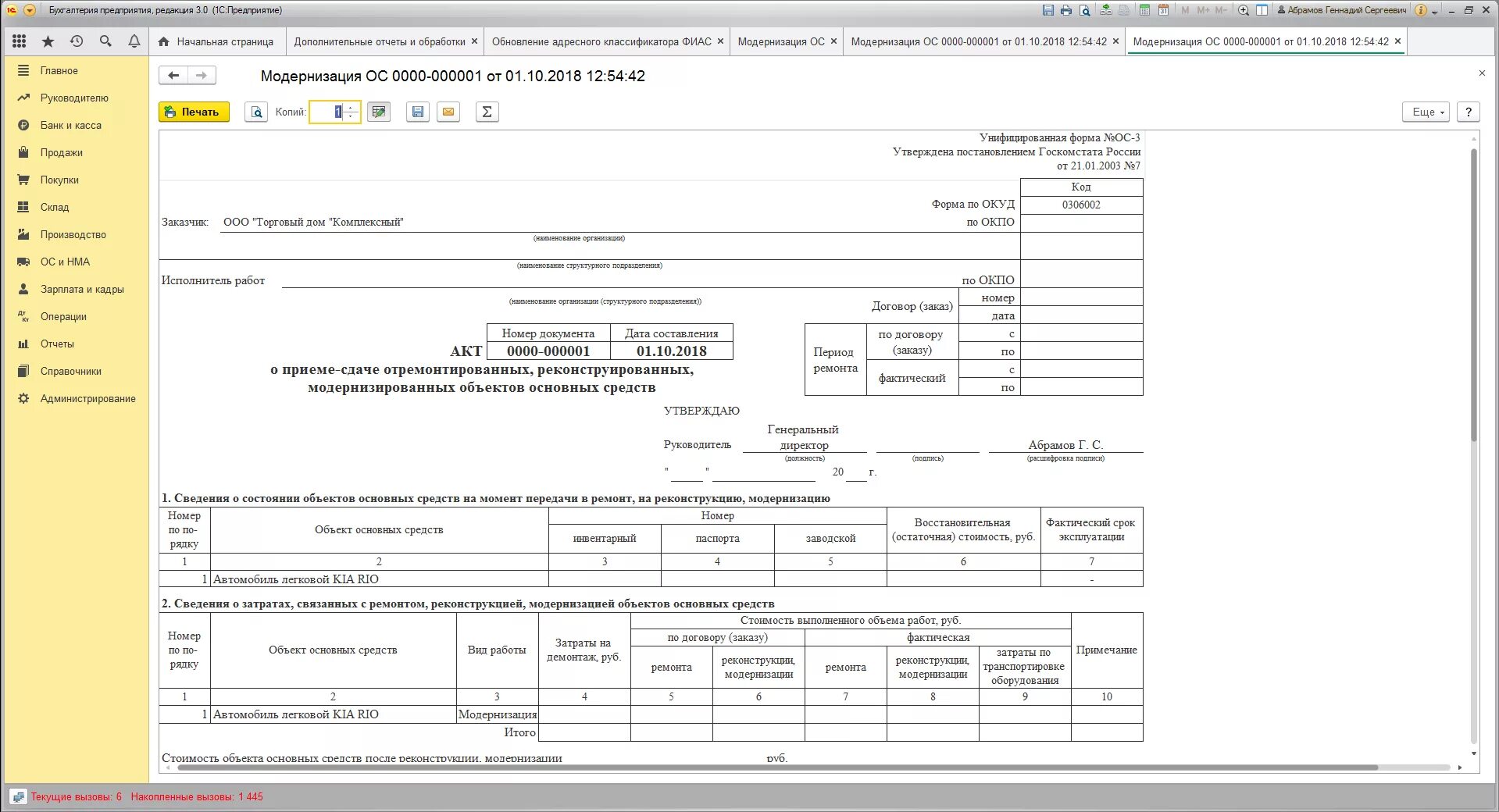Close the document form with X

click(x=1482, y=73)
